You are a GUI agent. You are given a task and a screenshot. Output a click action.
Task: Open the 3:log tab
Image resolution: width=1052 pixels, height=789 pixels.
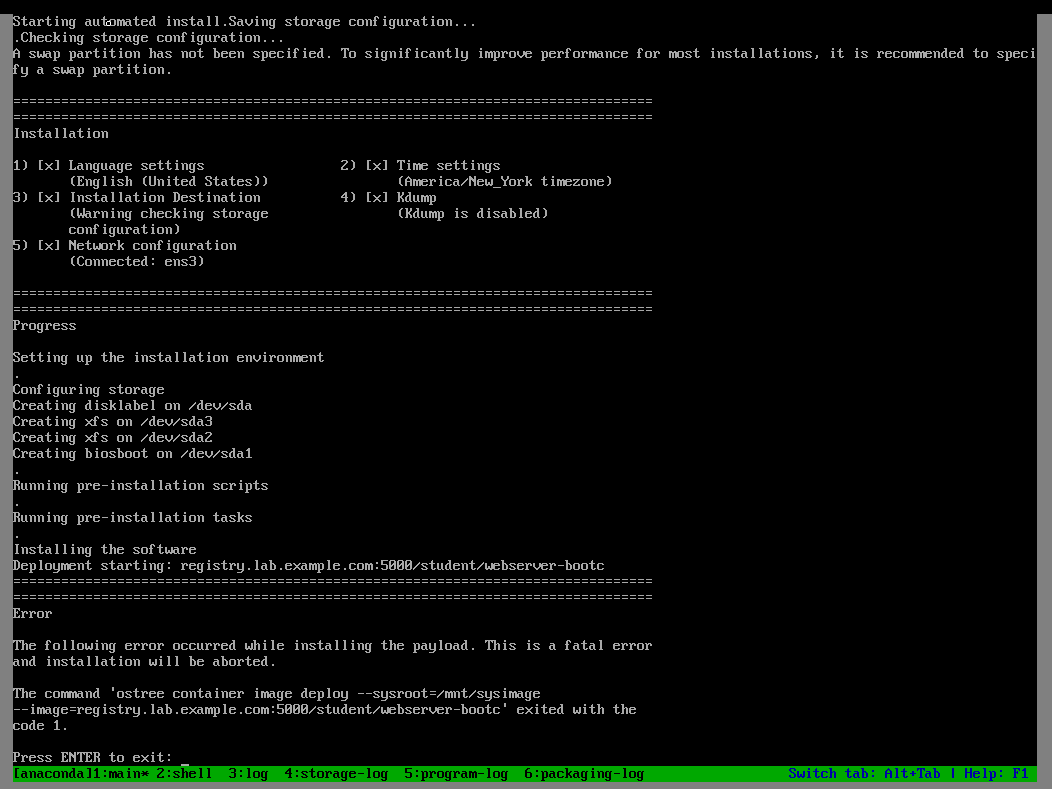point(248,774)
